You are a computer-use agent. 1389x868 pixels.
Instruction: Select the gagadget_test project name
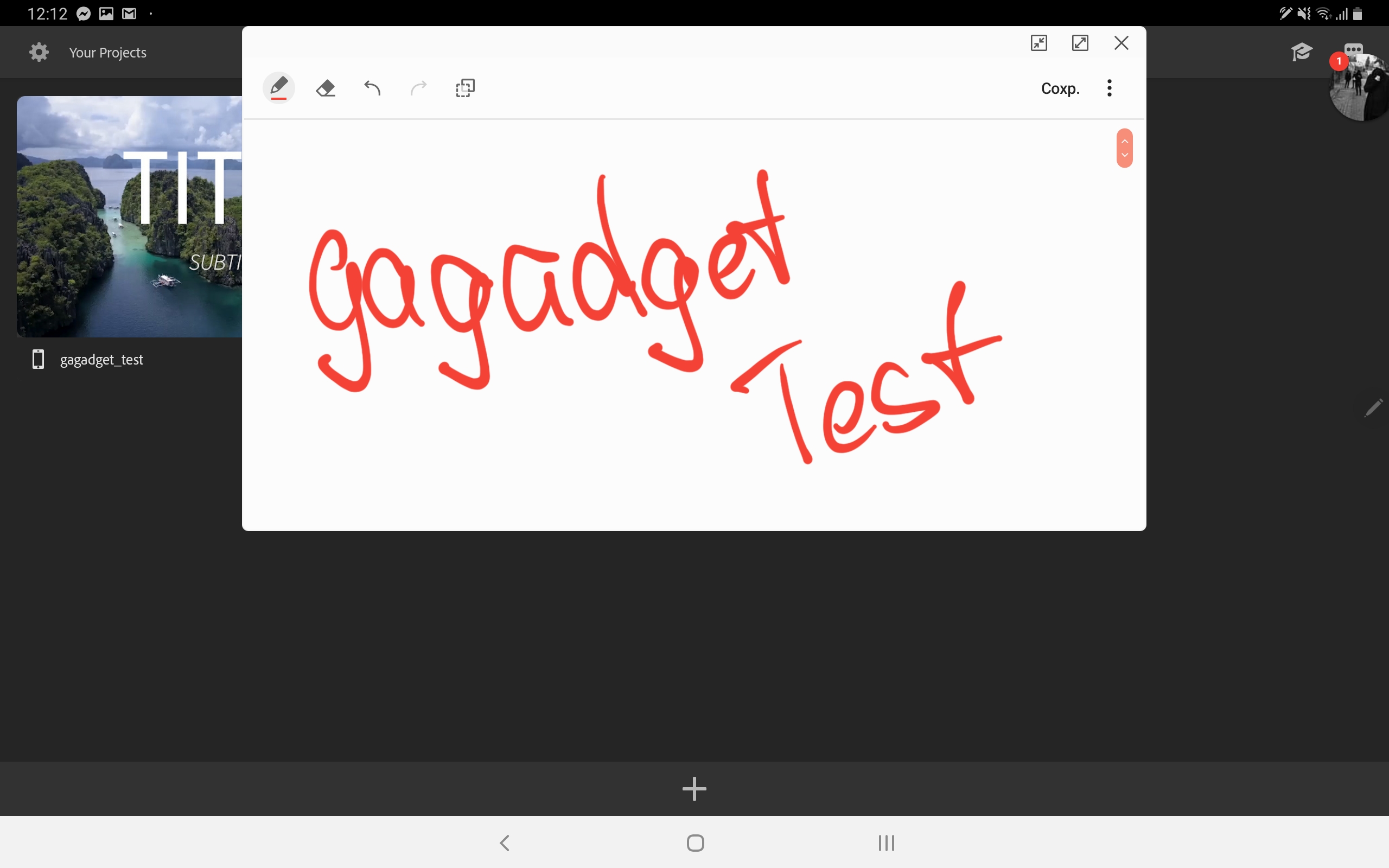101,359
